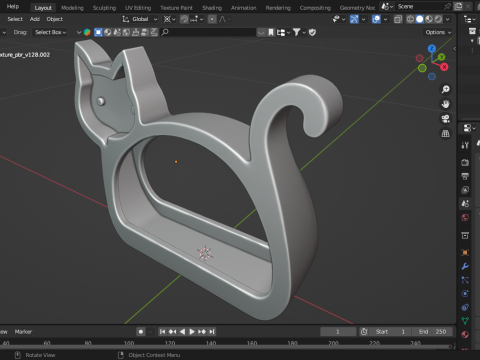Open the Particles properties tab
Image resolution: width=480 pixels, height=360 pixels.
pos(465,280)
